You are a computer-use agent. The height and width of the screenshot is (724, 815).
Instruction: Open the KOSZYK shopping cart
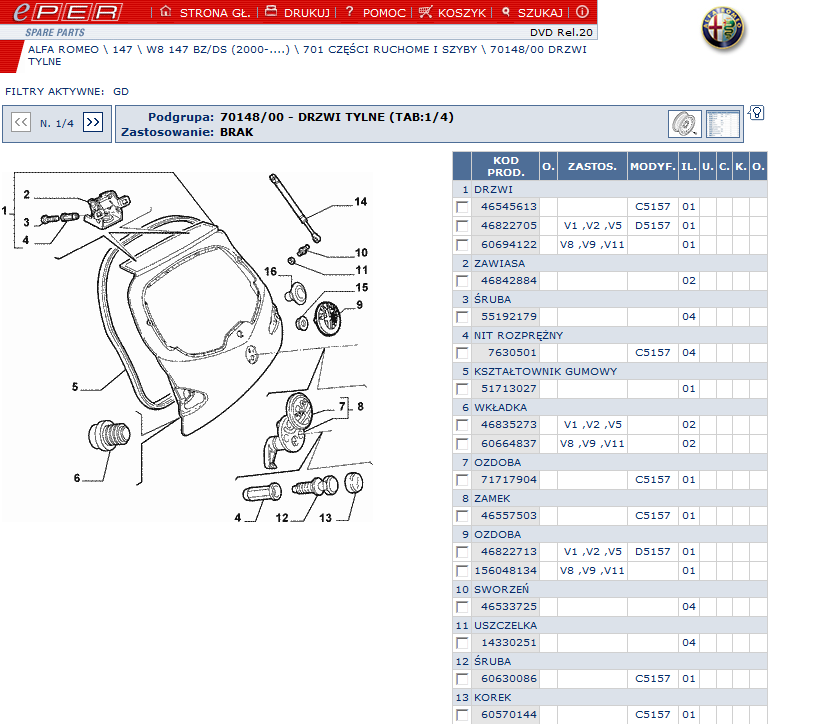pos(452,13)
